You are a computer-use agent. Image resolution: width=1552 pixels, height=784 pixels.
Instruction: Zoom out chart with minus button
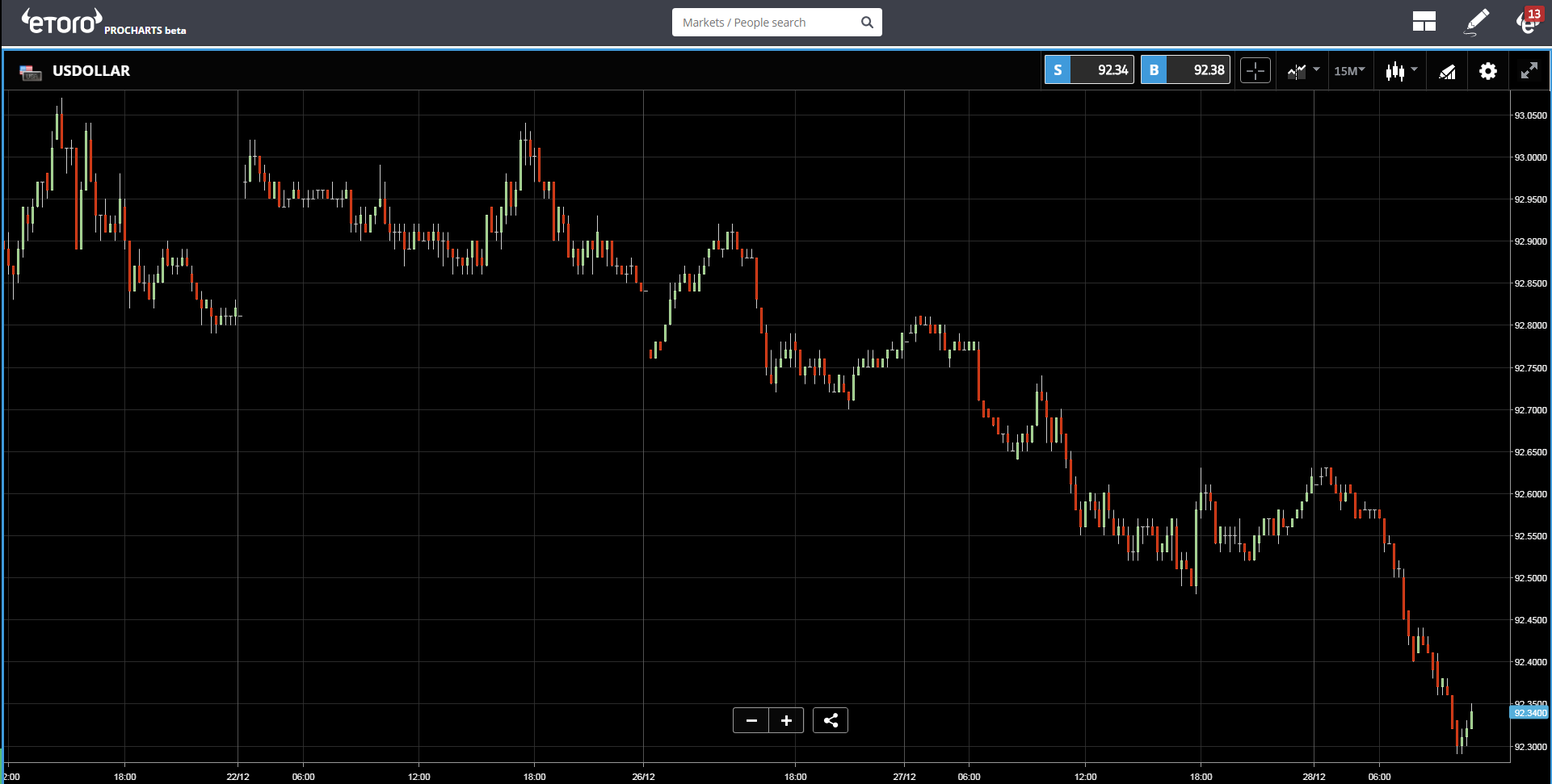click(x=751, y=720)
